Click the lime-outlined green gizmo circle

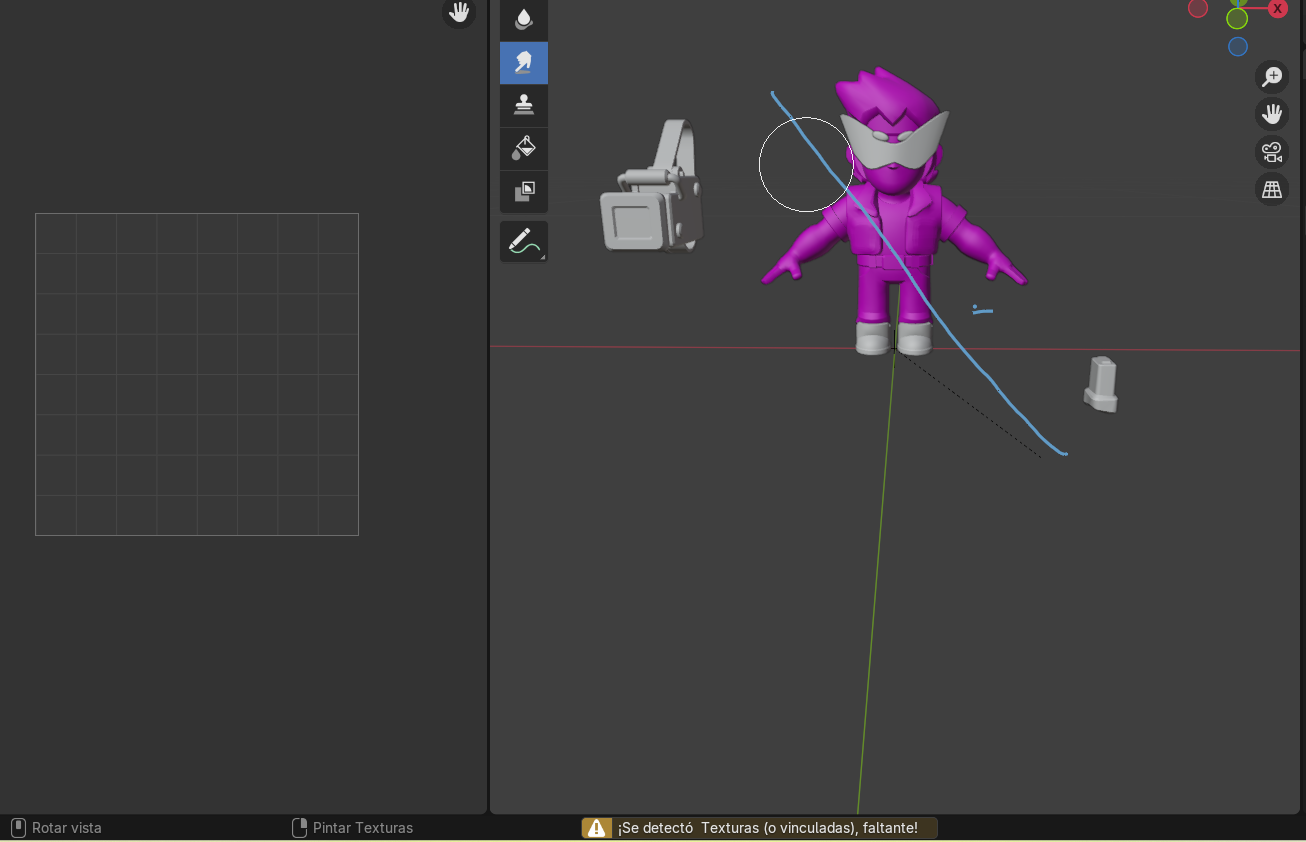coord(1237,19)
